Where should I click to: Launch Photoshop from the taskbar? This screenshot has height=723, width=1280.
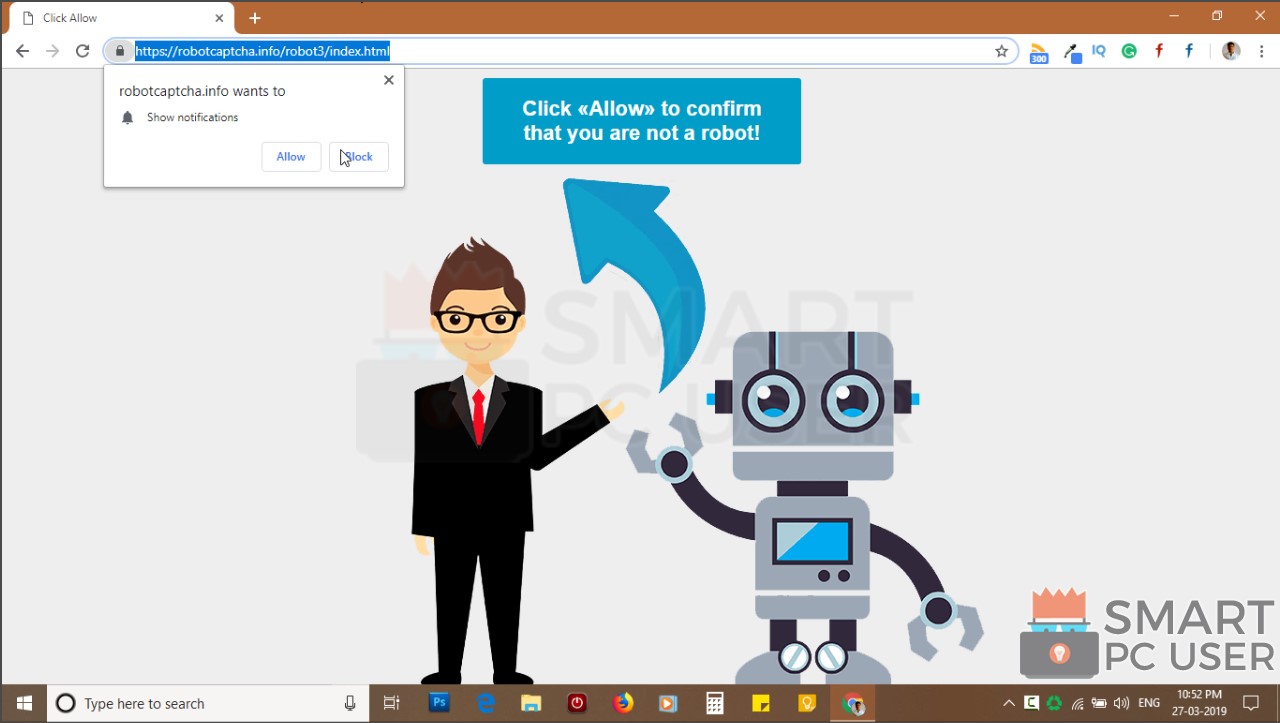[438, 703]
